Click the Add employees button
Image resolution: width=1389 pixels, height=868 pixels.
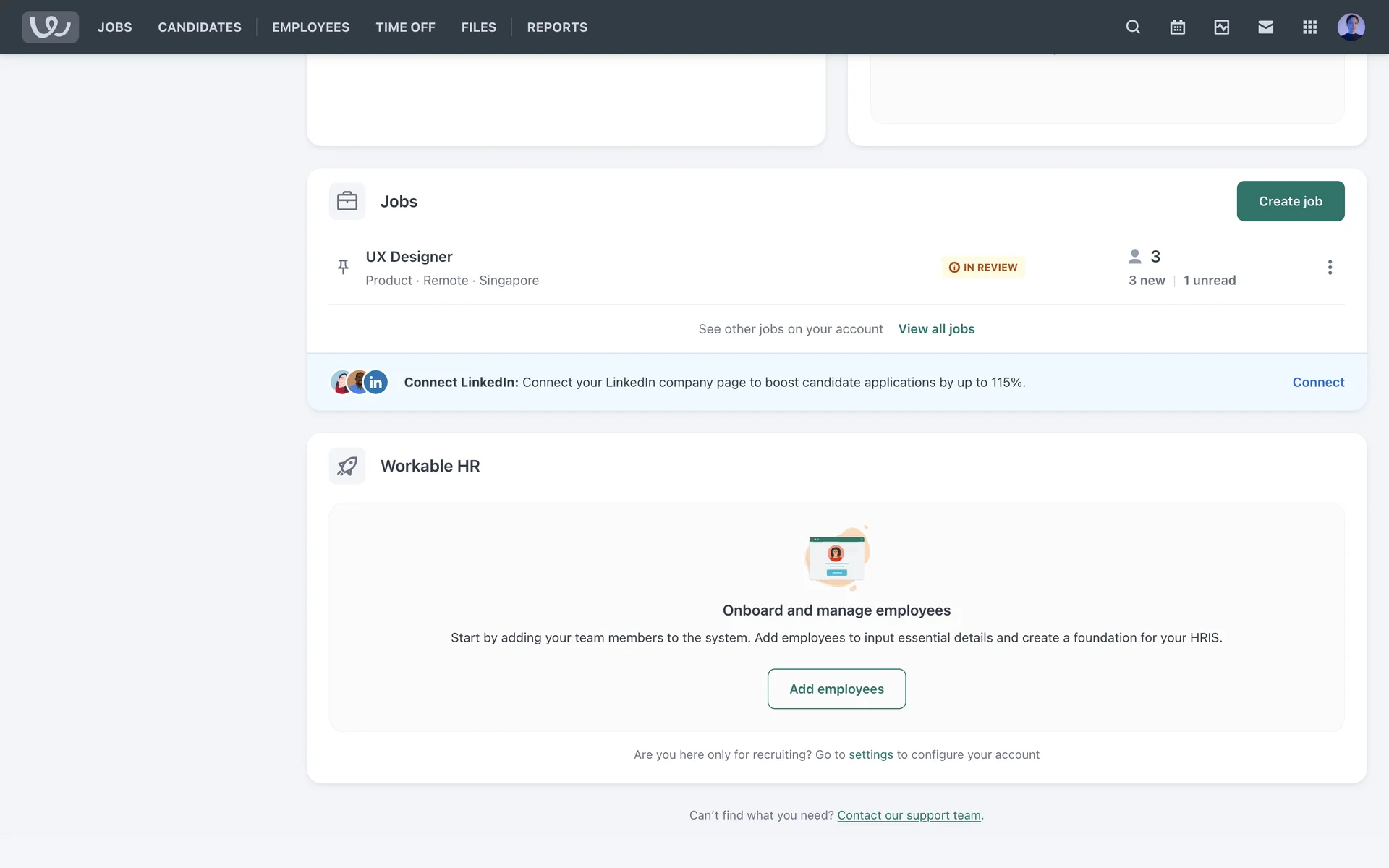click(836, 689)
